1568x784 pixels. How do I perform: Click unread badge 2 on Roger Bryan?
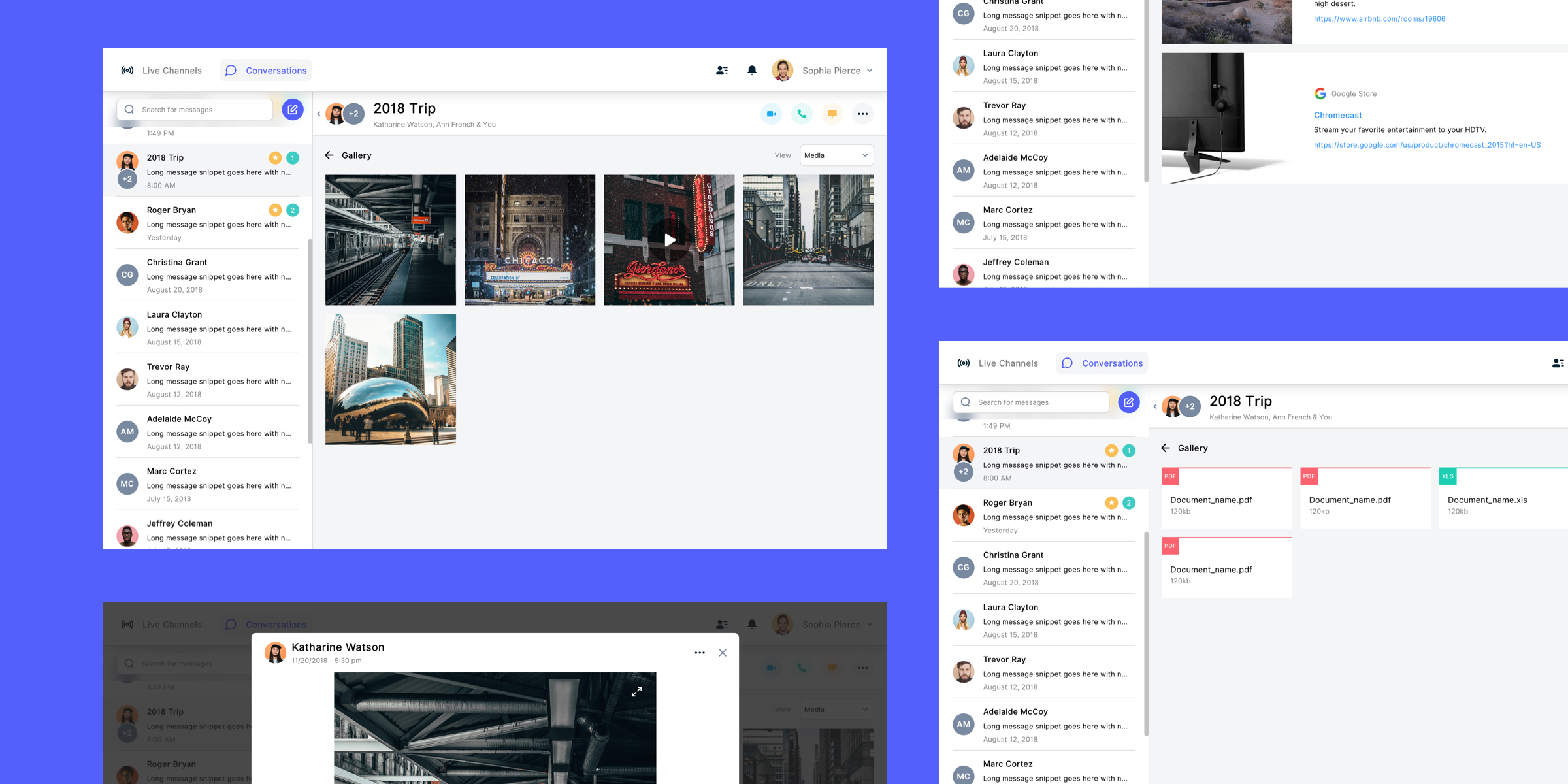tap(293, 210)
